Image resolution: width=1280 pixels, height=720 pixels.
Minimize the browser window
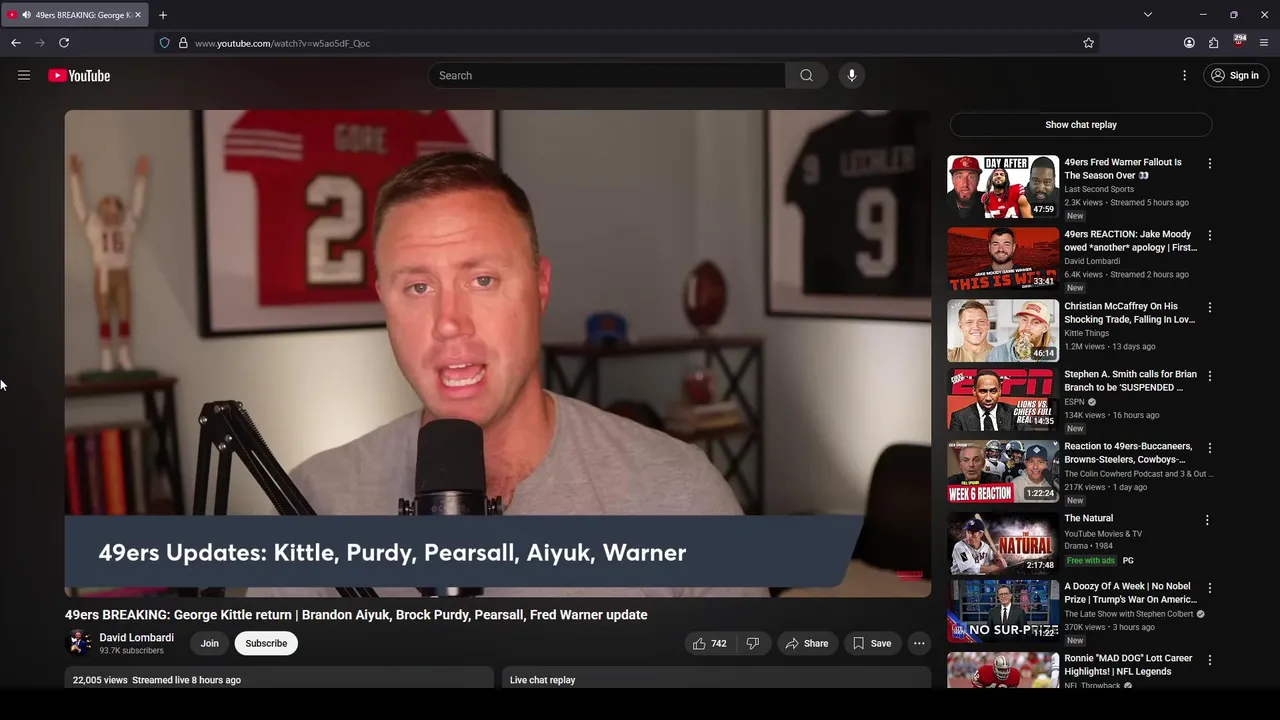[1203, 15]
